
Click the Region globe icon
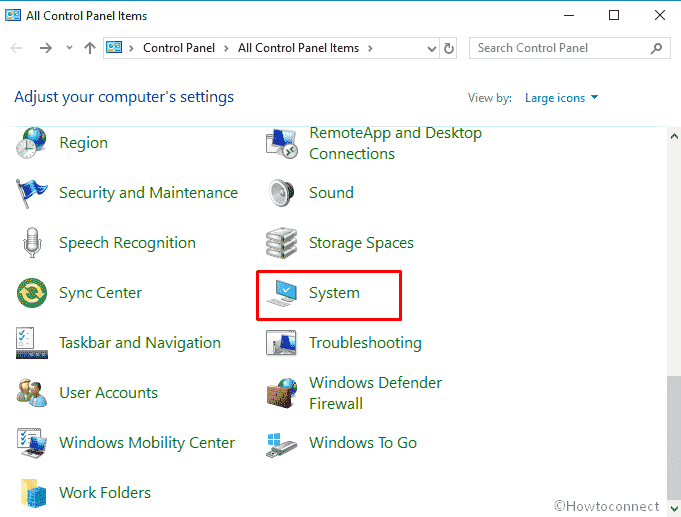(32, 143)
